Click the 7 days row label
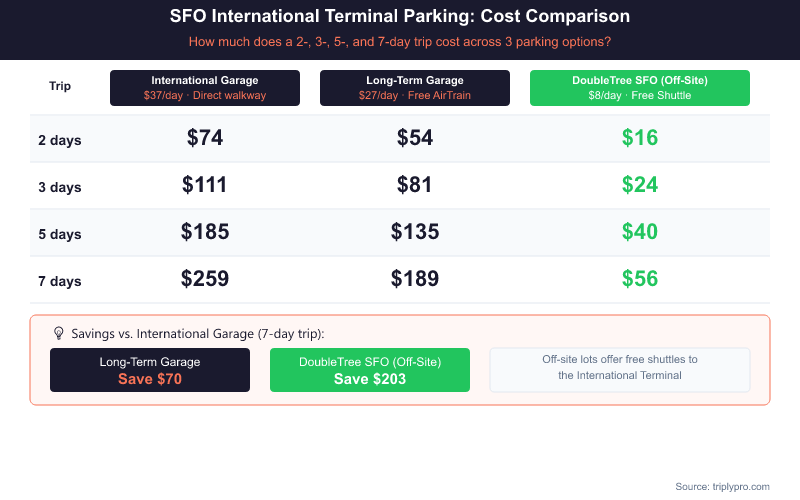This screenshot has width=800, height=500. (x=60, y=281)
